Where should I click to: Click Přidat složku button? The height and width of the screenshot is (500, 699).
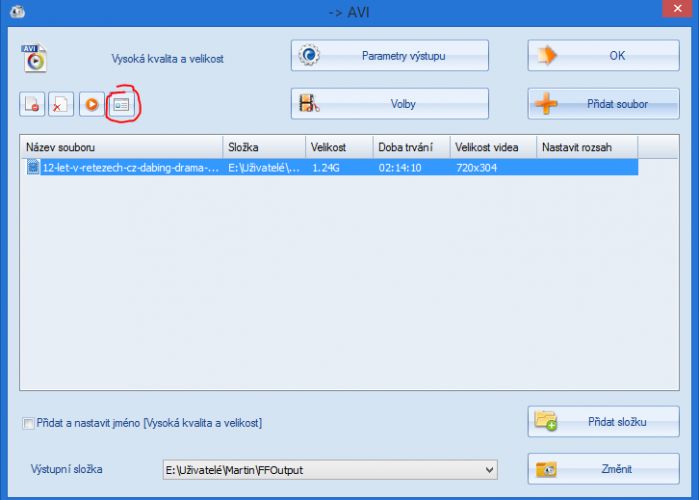[x=604, y=422]
